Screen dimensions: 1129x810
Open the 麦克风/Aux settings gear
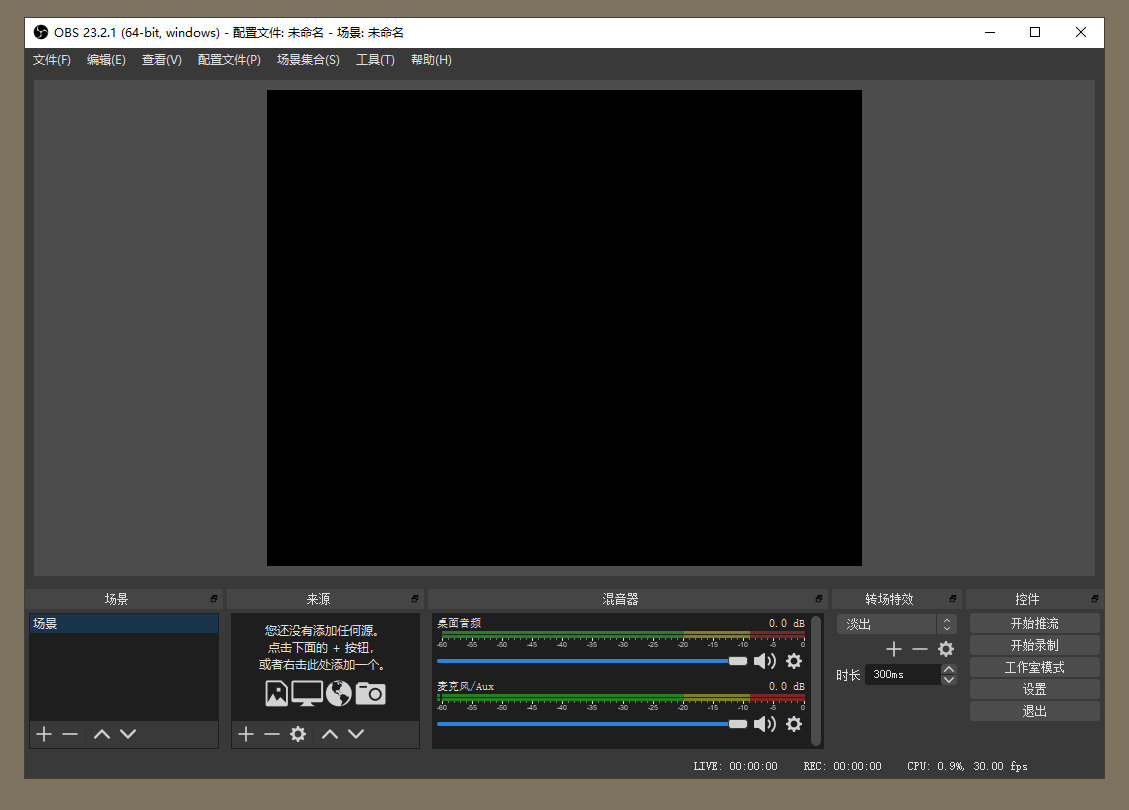pyautogui.click(x=794, y=724)
